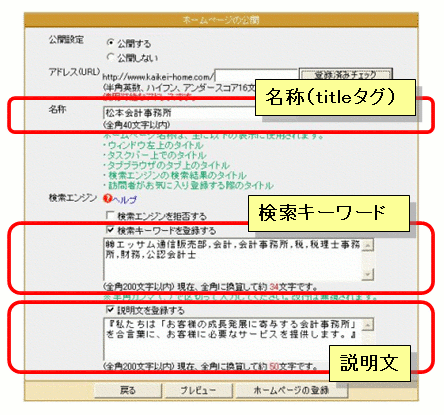444x415 pixels.
Task: Click inside the description text area
Action: coord(233,339)
